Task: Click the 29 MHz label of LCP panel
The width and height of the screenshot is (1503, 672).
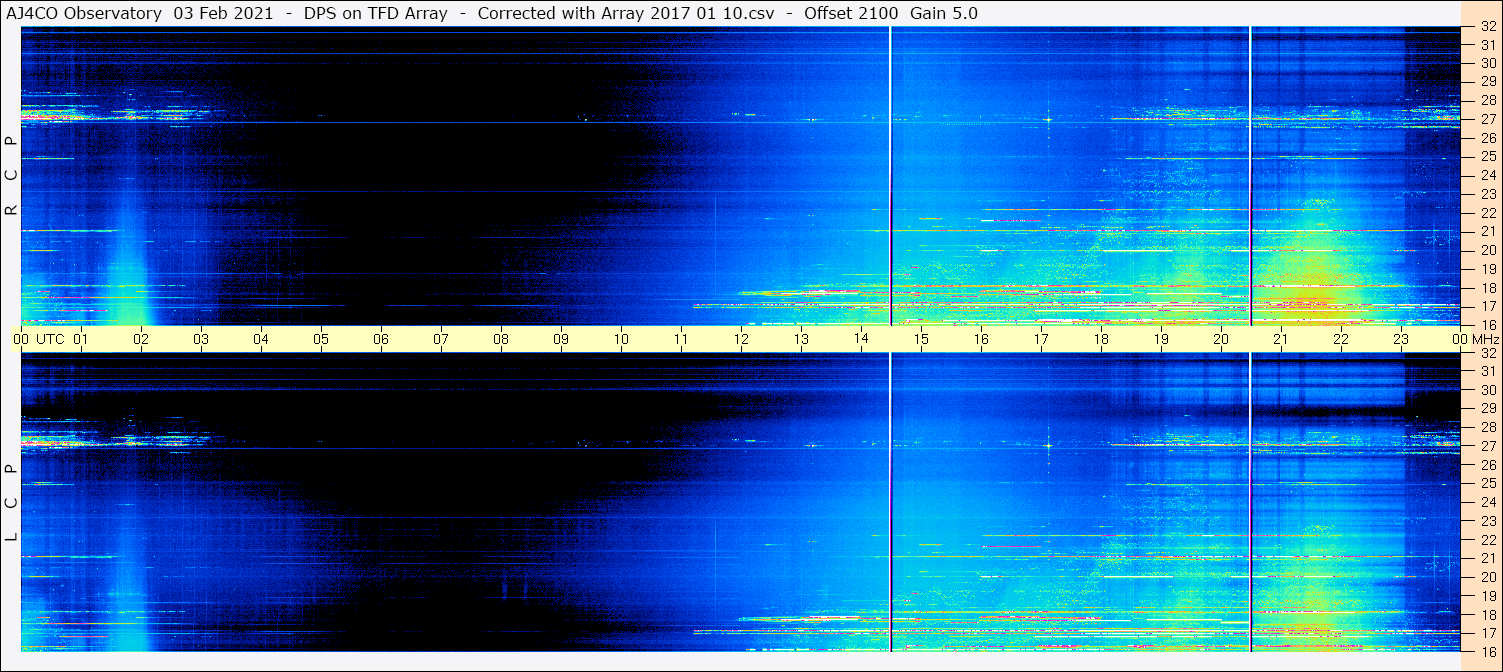Action: 1487,409
